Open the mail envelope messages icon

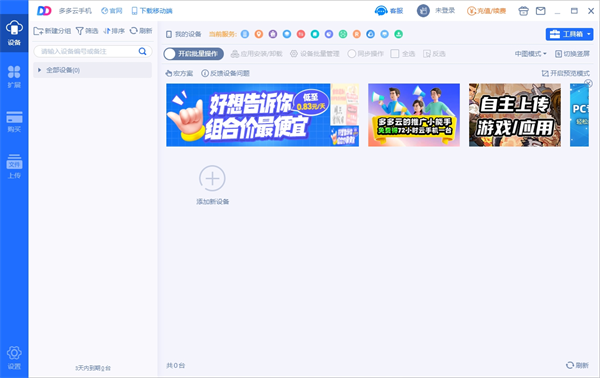pos(540,11)
